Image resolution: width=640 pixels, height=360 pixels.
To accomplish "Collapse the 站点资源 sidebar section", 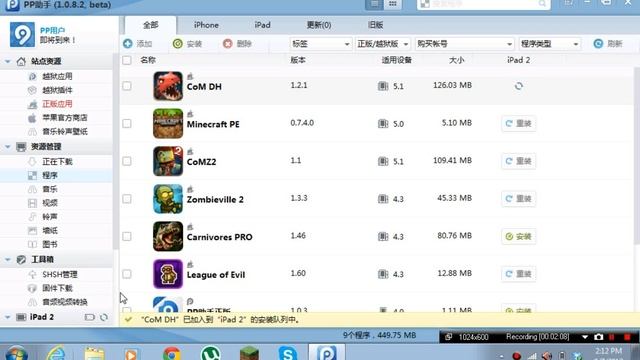I will tap(8, 61).
